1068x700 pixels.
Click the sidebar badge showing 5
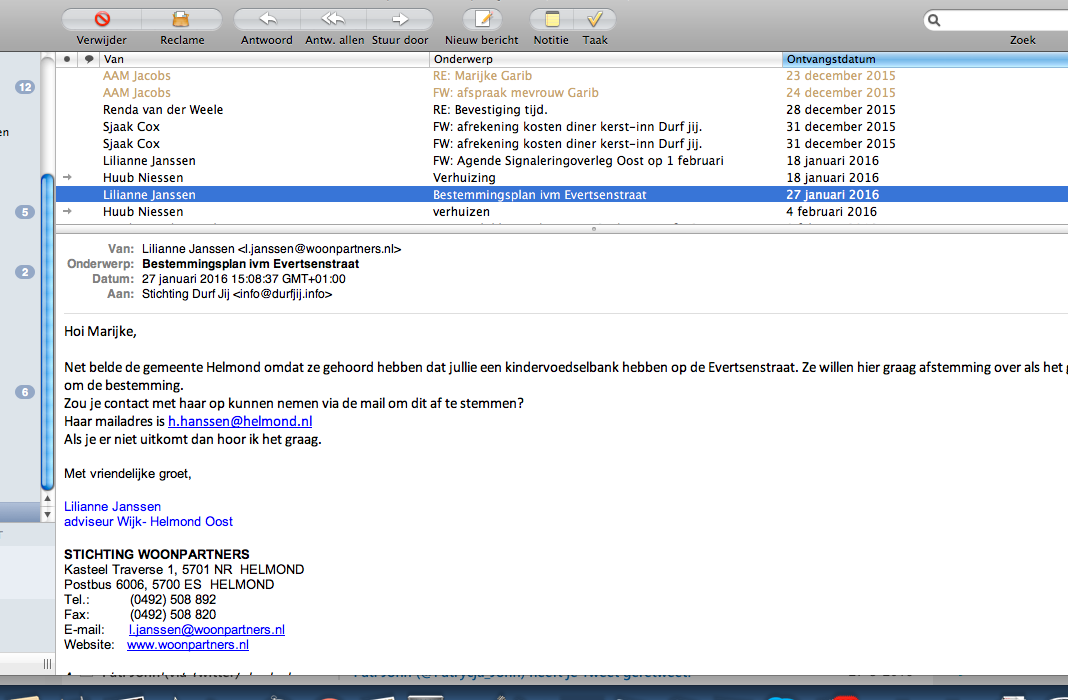[x=25, y=212]
